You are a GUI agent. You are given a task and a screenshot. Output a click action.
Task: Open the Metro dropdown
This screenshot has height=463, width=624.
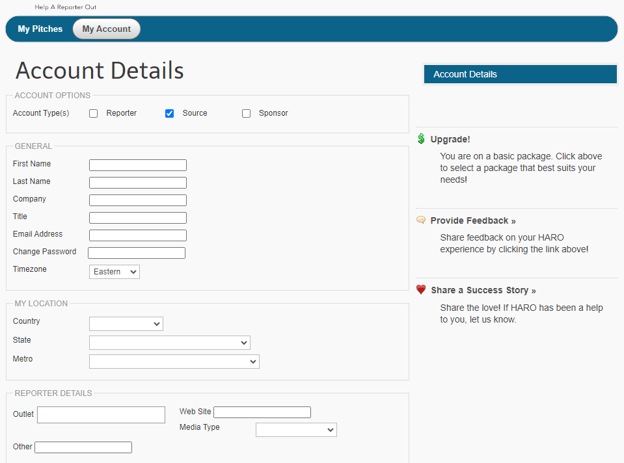(x=174, y=361)
